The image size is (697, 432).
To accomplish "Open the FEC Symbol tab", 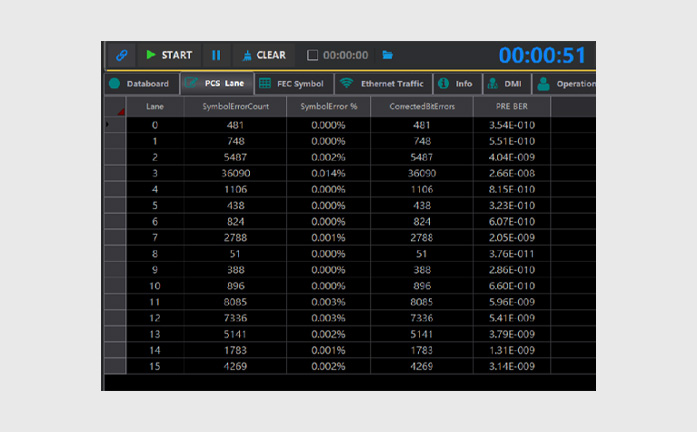I will point(294,84).
